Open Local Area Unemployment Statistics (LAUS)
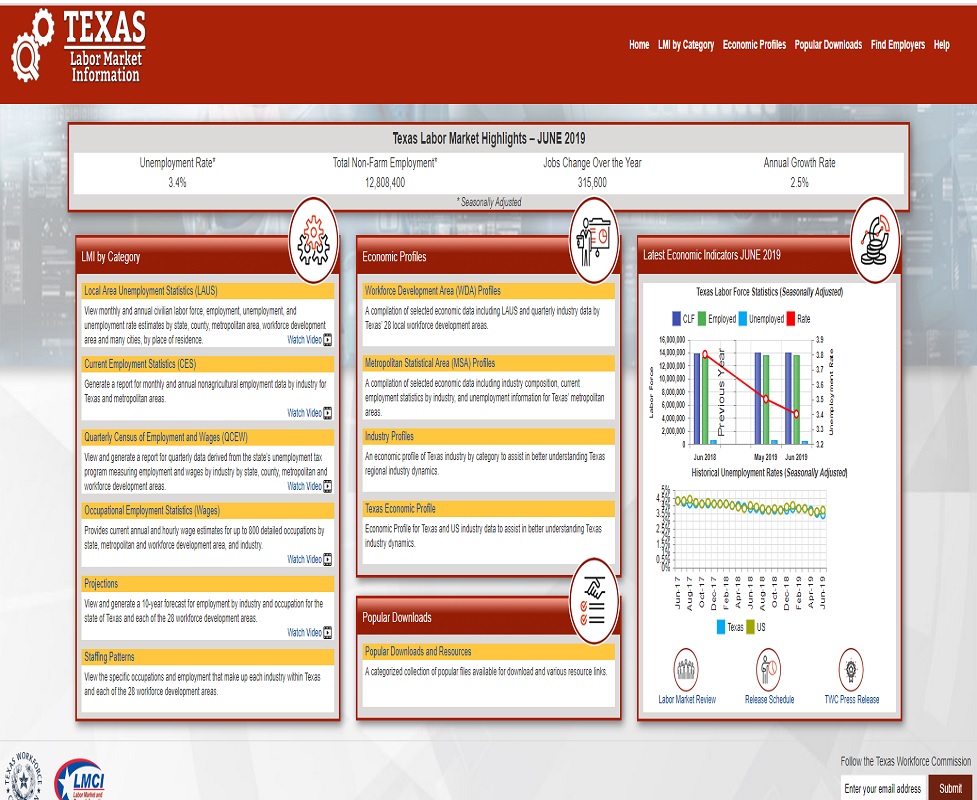 (151, 291)
